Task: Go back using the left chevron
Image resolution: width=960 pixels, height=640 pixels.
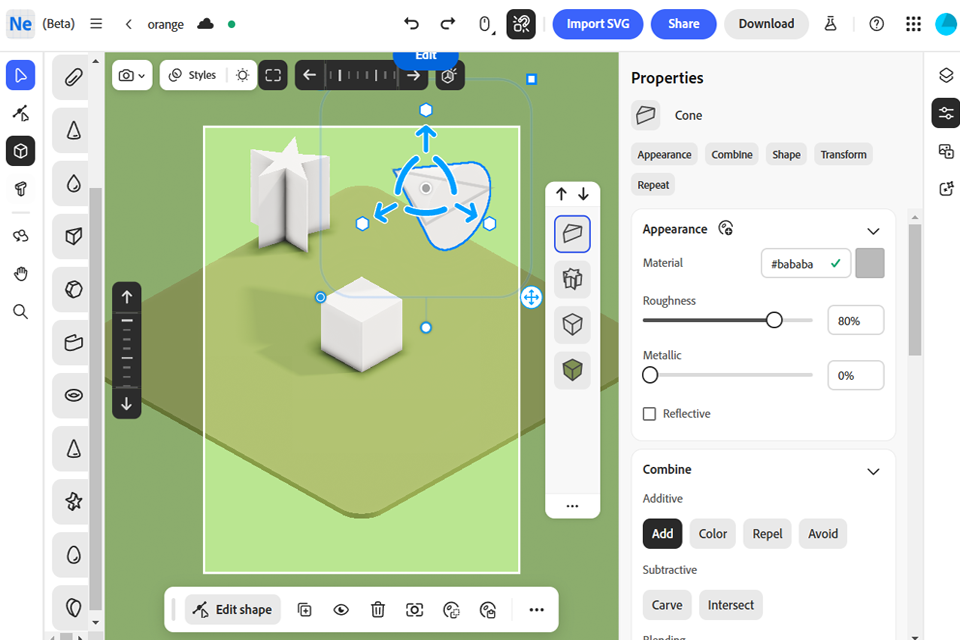Action: 129,24
